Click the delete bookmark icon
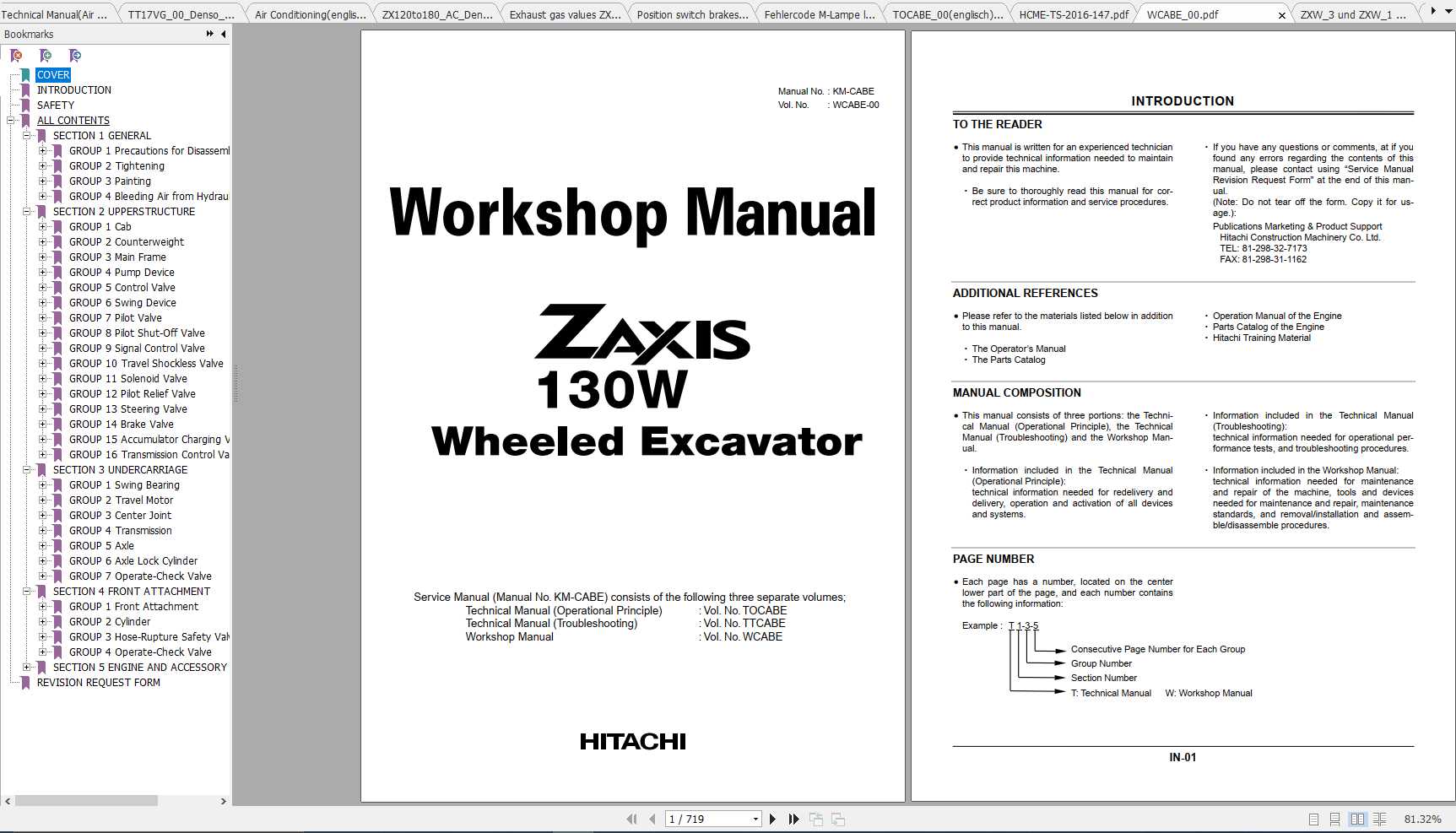Image resolution: width=1456 pixels, height=833 pixels. click(15, 55)
